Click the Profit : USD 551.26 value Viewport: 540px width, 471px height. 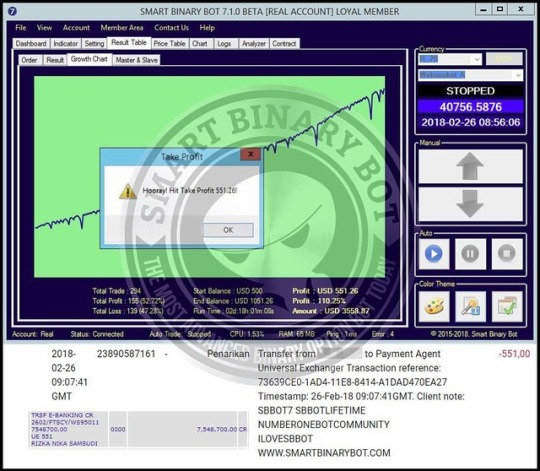pos(325,291)
